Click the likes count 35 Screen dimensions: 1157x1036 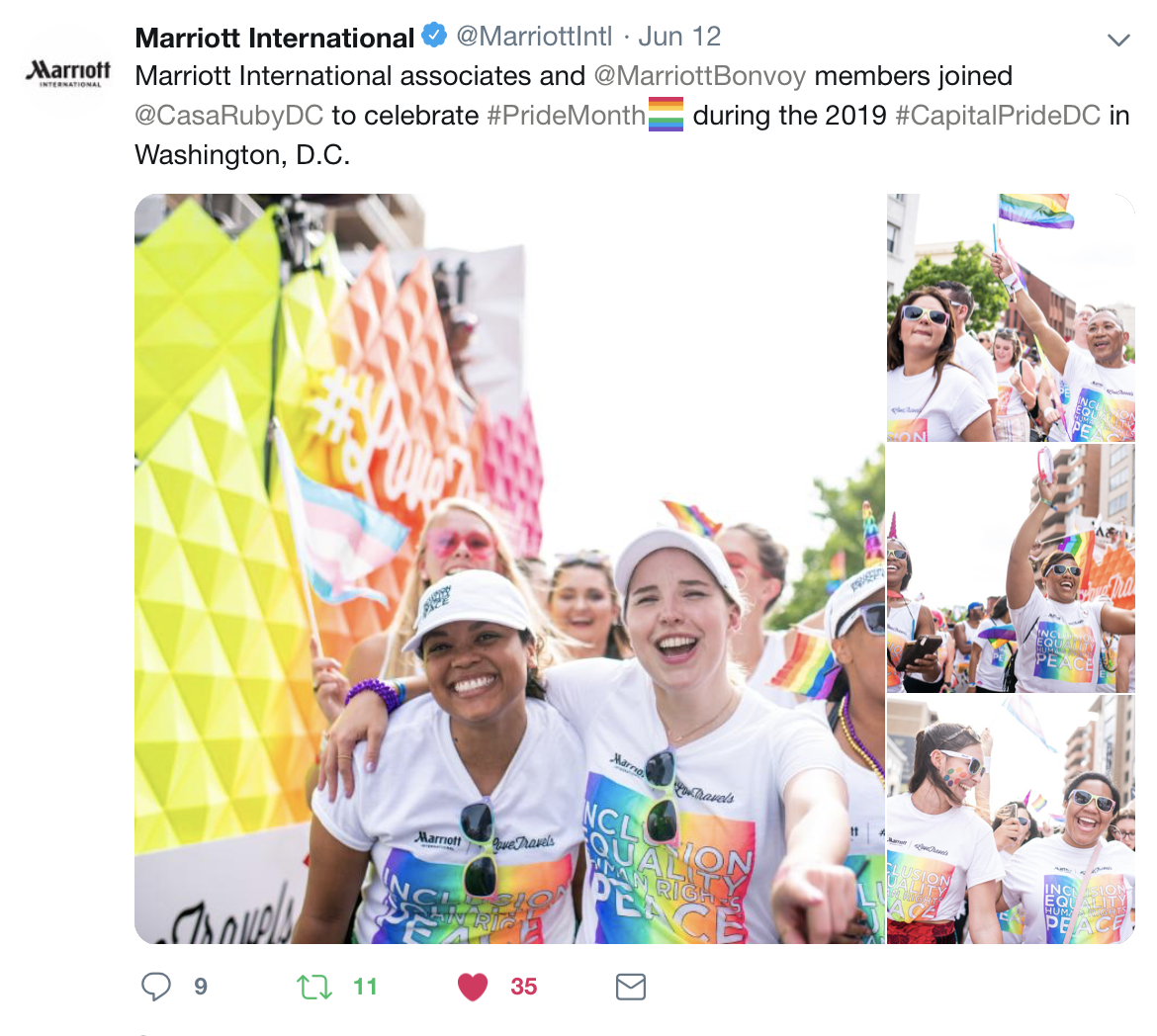[524, 987]
